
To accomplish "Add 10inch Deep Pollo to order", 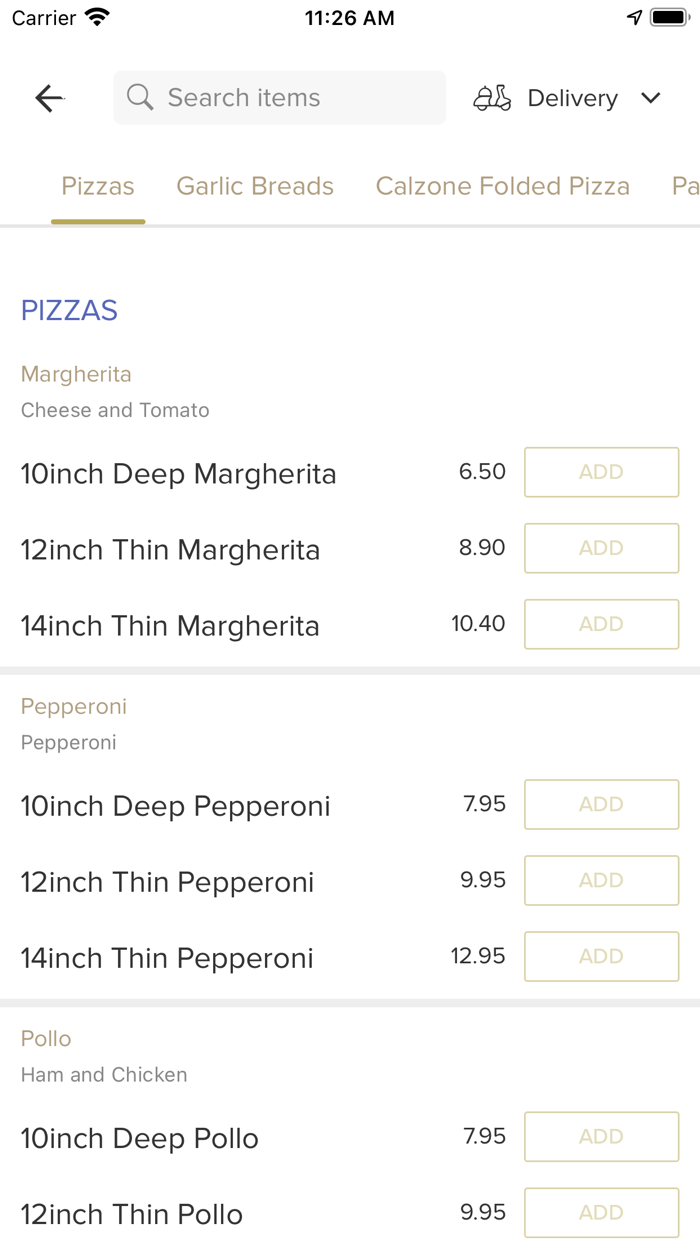I will click(601, 1136).
